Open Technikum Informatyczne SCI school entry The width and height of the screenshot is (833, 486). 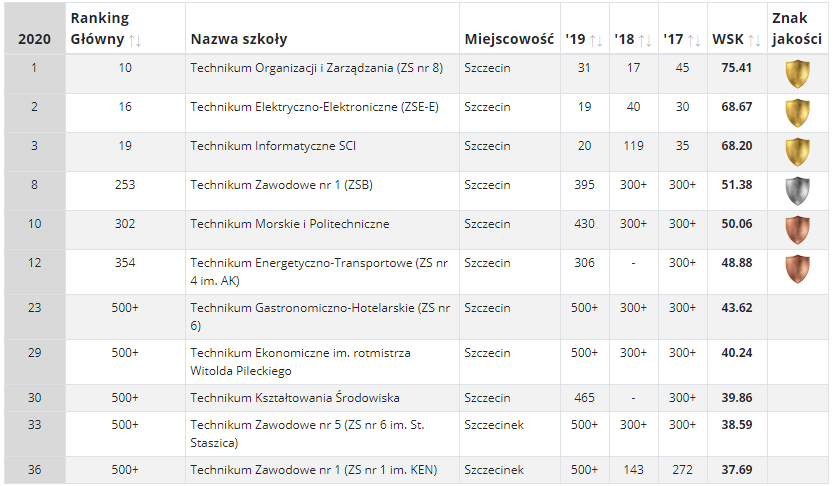[x=273, y=146]
